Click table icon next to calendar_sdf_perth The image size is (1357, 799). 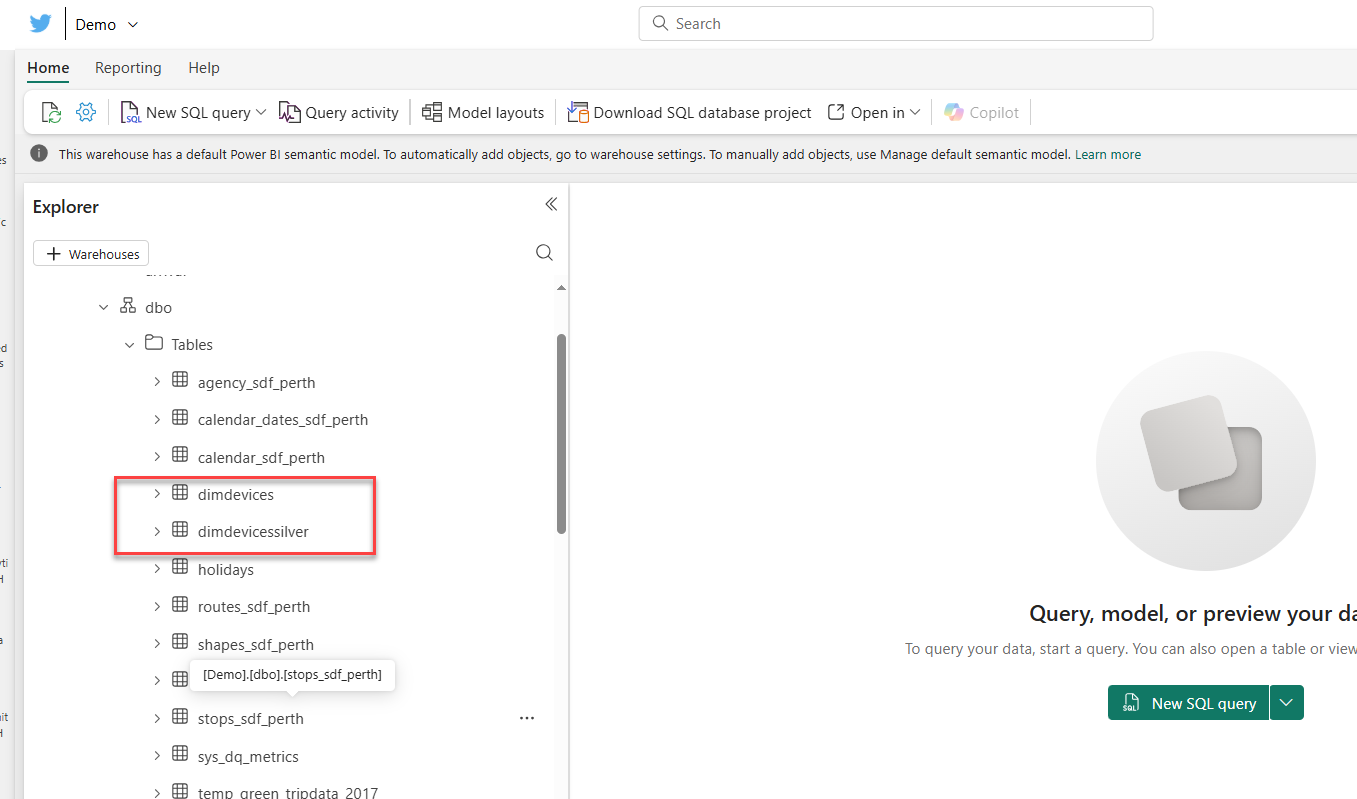[x=180, y=456]
